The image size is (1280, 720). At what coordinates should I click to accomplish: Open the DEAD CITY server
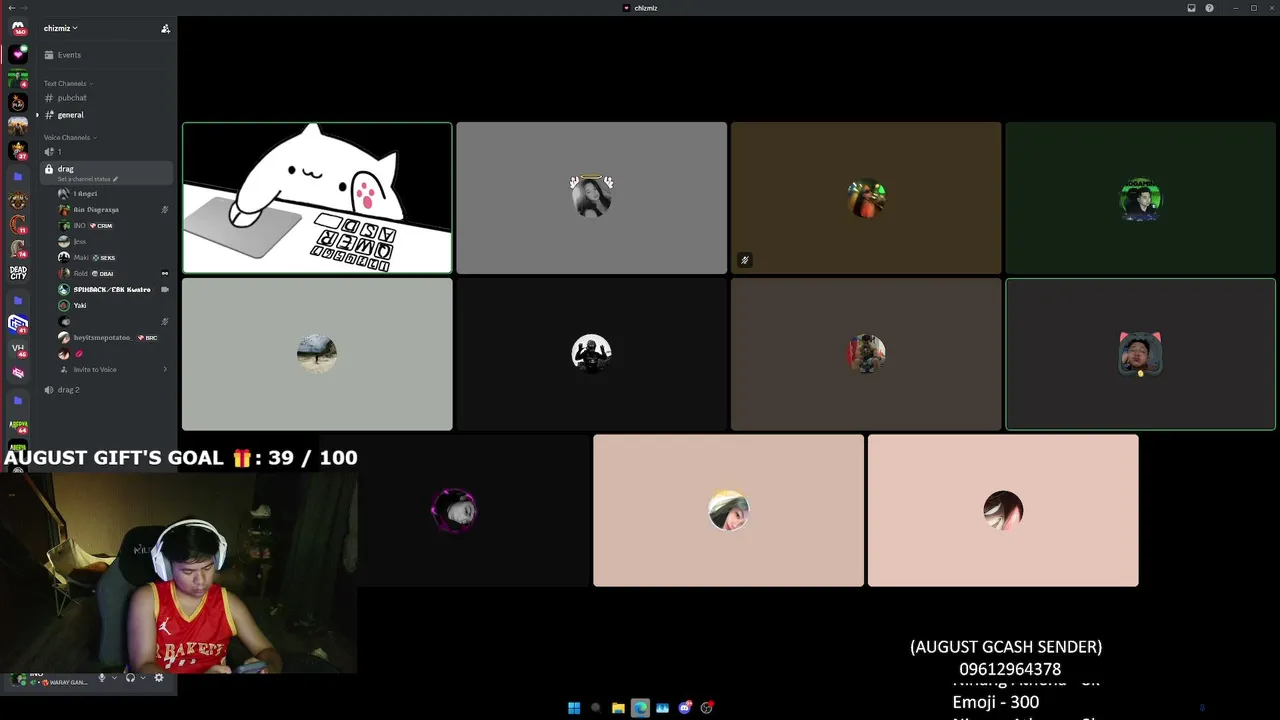[18, 272]
